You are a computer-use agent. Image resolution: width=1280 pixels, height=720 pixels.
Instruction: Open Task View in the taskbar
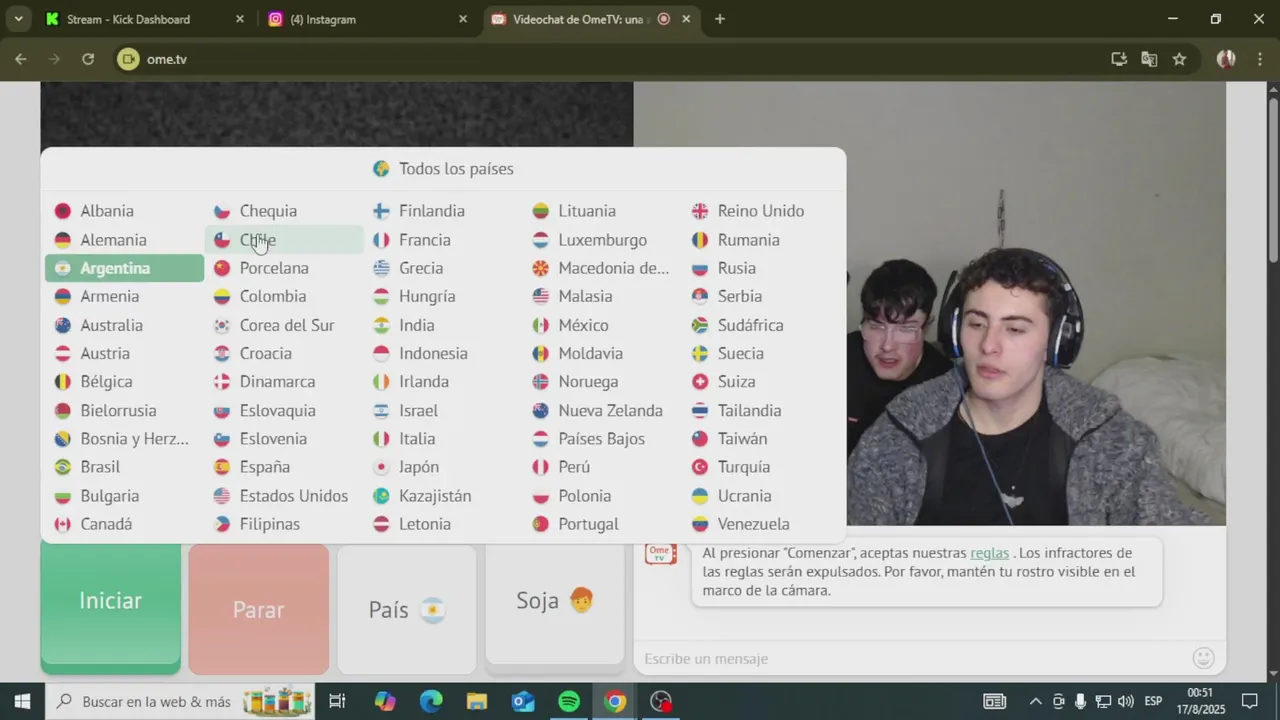(337, 701)
